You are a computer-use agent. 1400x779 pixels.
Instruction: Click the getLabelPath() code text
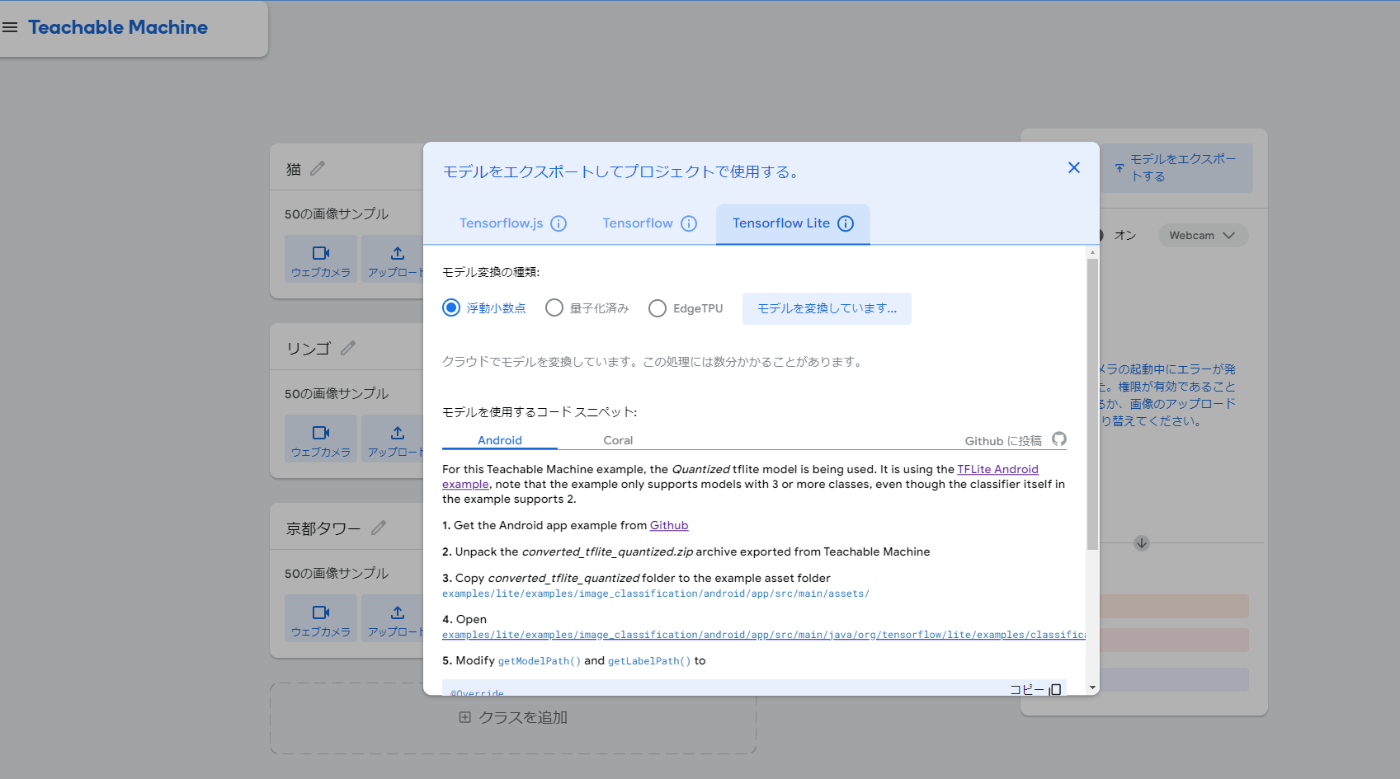pos(649,661)
